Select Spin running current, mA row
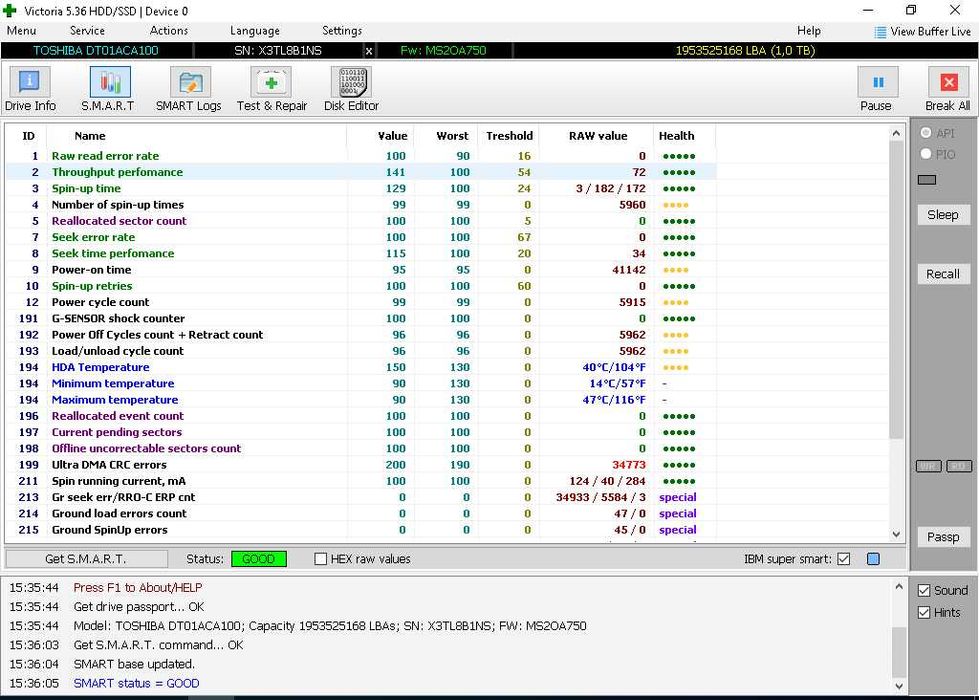Image resolution: width=979 pixels, height=700 pixels. tap(361, 481)
